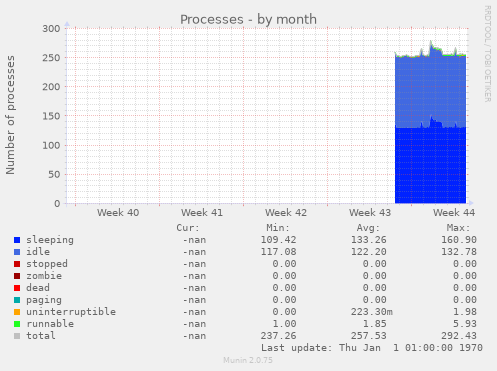This screenshot has width=497, height=371.
Task: Click the sleeping row '-nan' current value
Action: [x=194, y=240]
